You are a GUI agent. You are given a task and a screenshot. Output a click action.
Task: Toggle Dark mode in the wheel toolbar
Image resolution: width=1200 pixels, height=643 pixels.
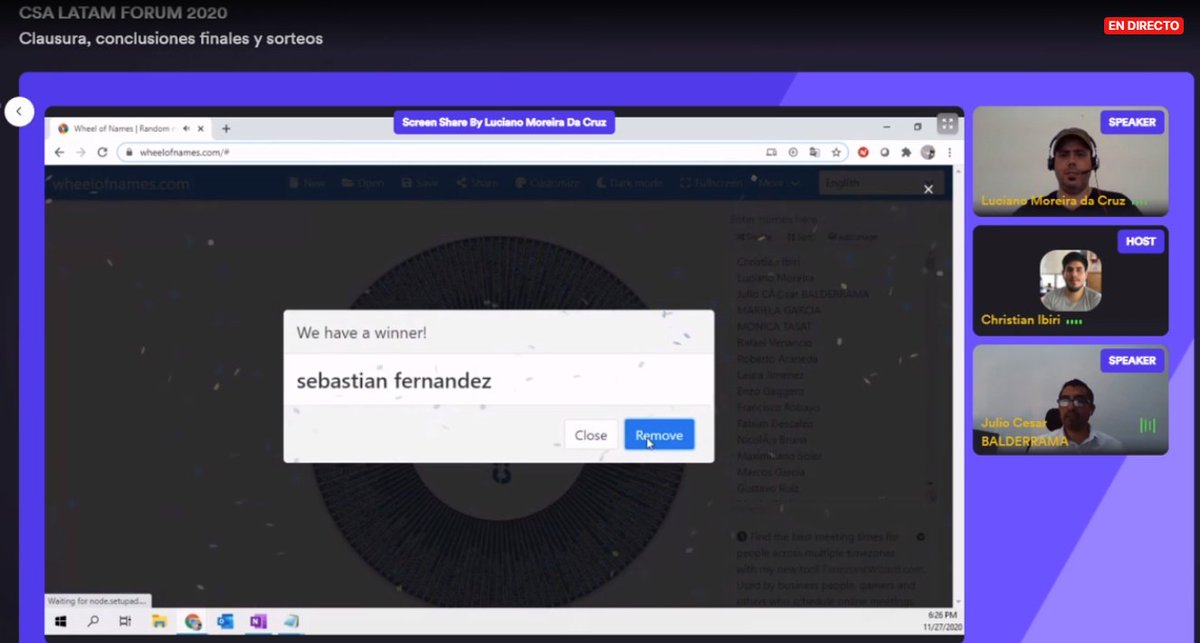pos(630,183)
